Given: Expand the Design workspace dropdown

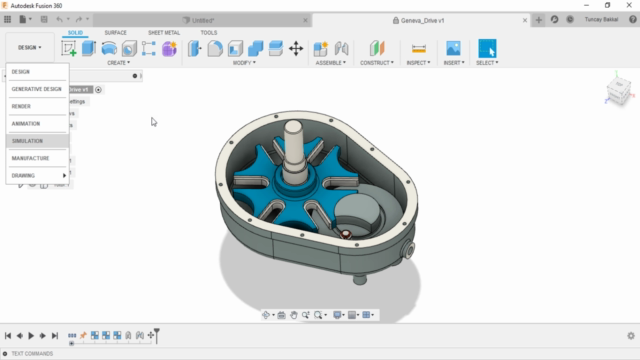Looking at the screenshot, I should click(x=29, y=47).
